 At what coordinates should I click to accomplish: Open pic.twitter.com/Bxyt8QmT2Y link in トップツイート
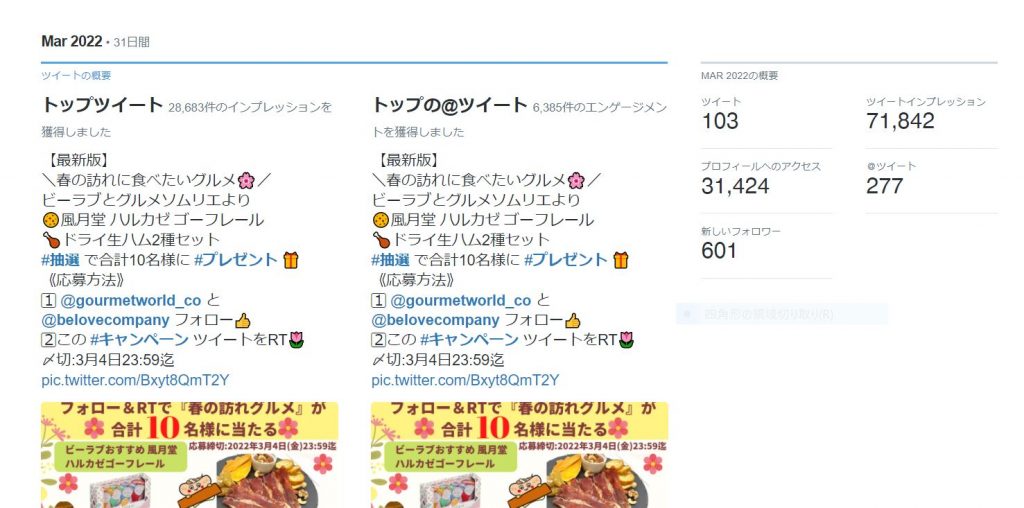(135, 380)
